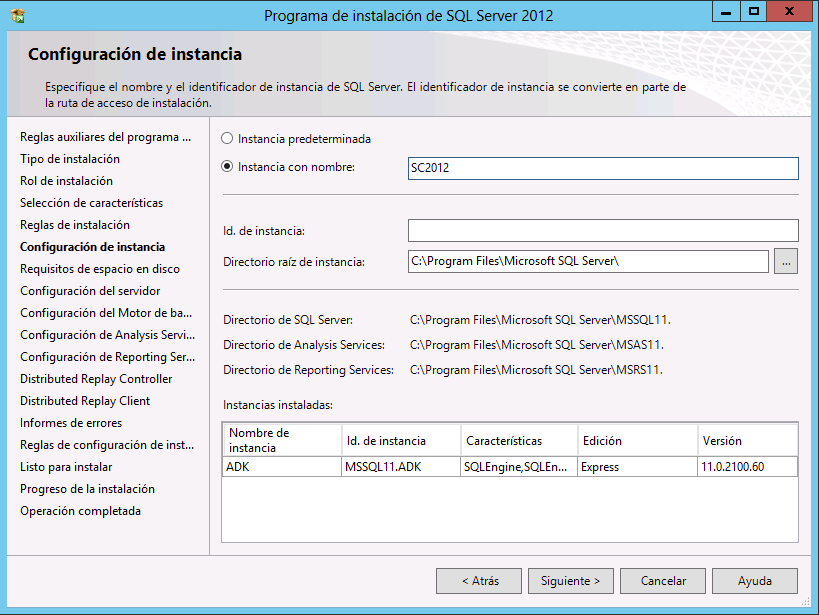
Task: Select step Configuración de Reporting Ser...
Action: 108,356
